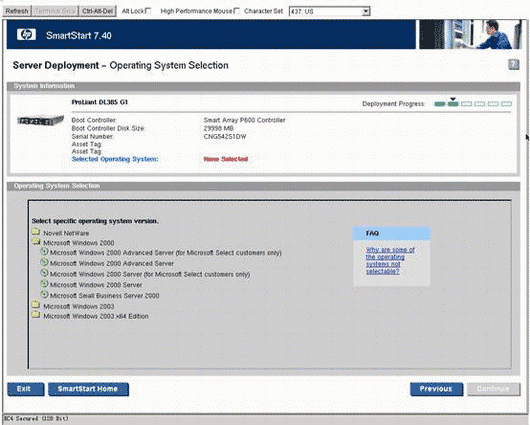
Task: Collapse the Microsoft Windows 2000 tree entry
Action: coord(79,243)
